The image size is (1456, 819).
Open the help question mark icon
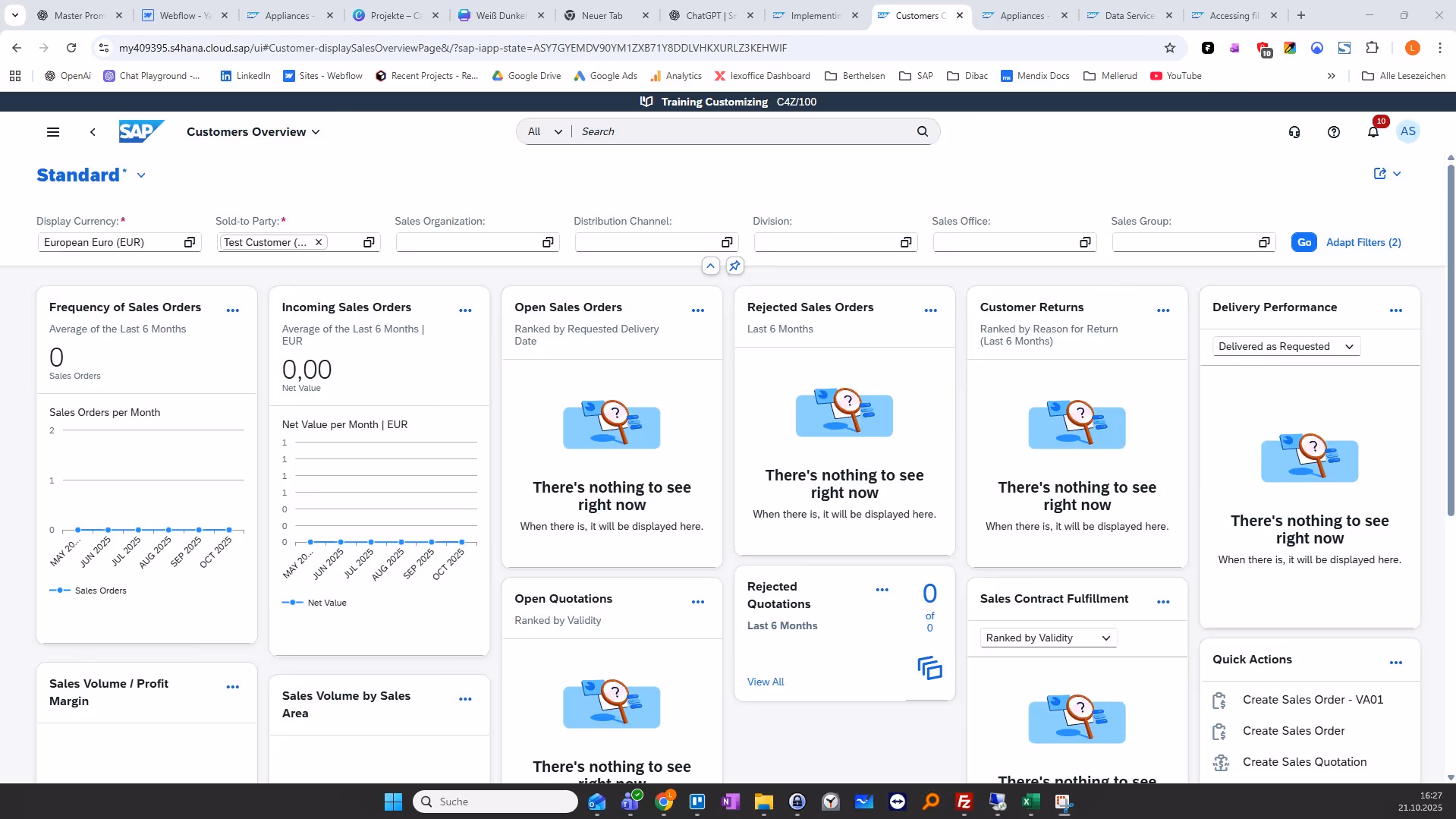(x=1333, y=132)
